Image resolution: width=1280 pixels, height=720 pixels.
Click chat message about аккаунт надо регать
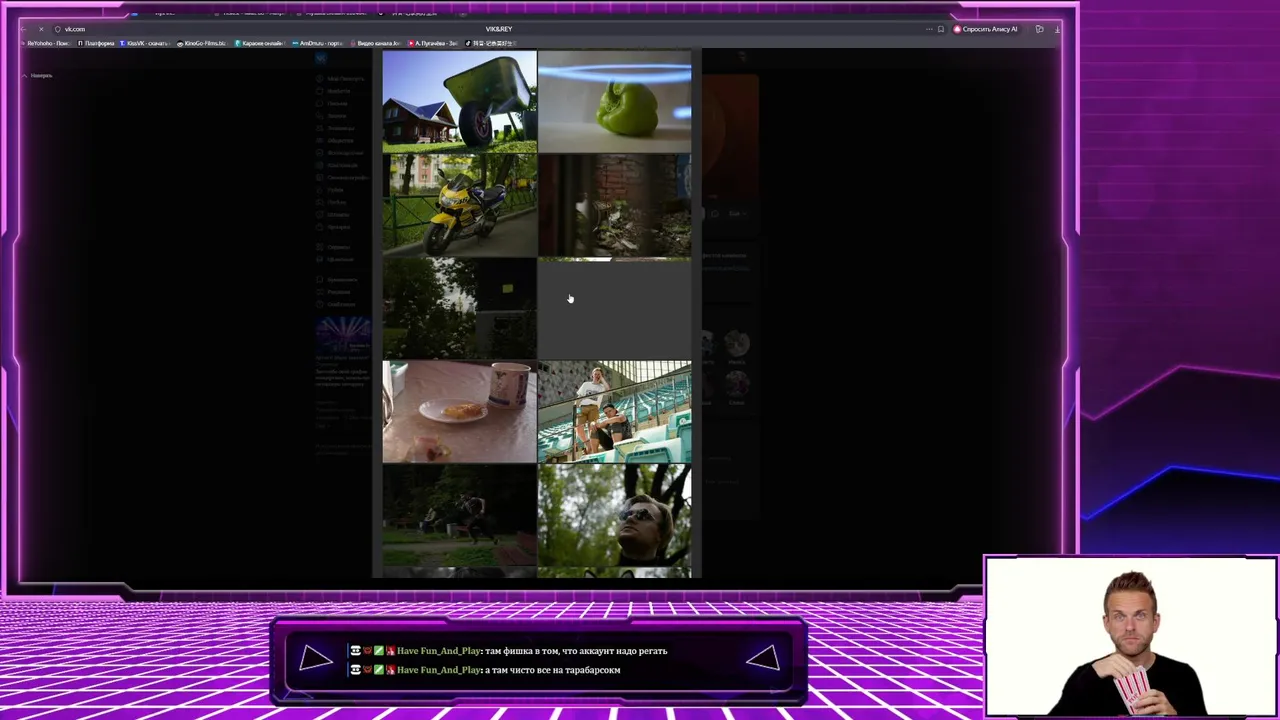(508, 651)
